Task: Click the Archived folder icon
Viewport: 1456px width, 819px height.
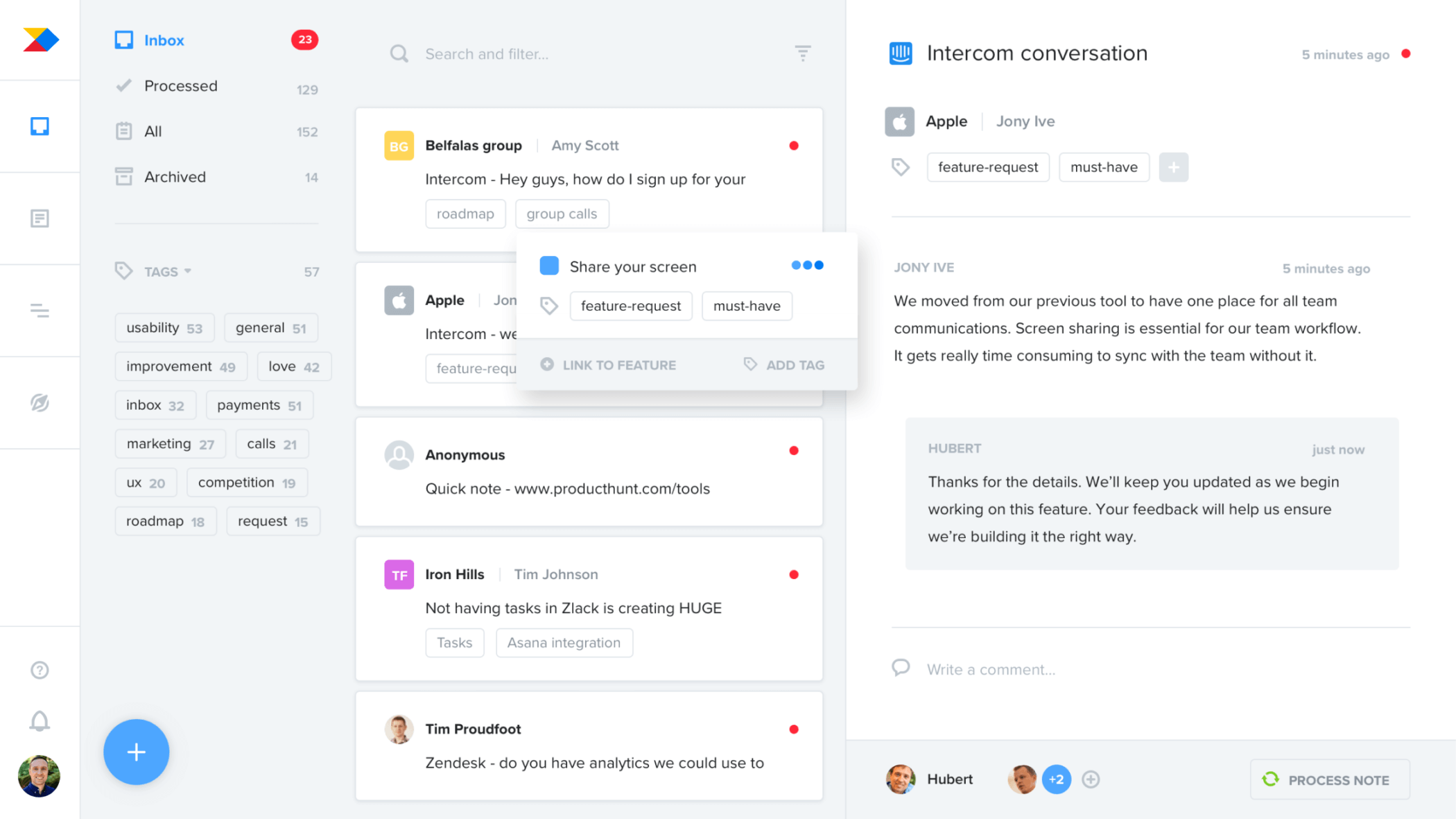Action: (122, 176)
